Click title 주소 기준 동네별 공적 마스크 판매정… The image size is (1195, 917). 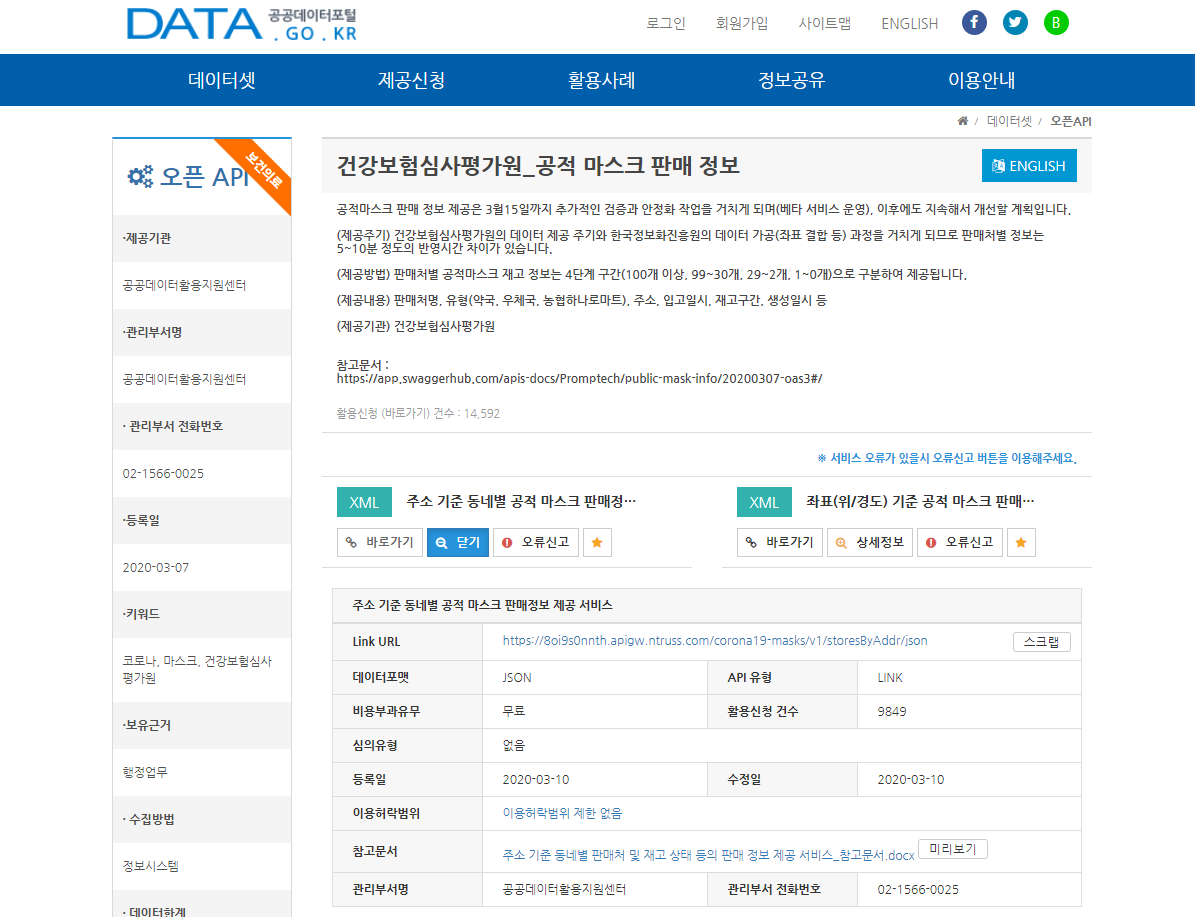tap(521, 501)
